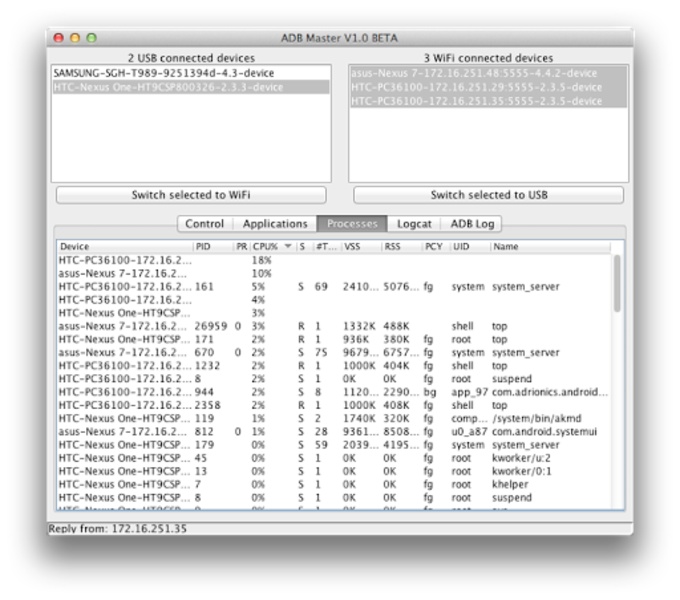Screen dimensions: 680x600
Task: Select top process row PID 2358
Action: coord(334,405)
